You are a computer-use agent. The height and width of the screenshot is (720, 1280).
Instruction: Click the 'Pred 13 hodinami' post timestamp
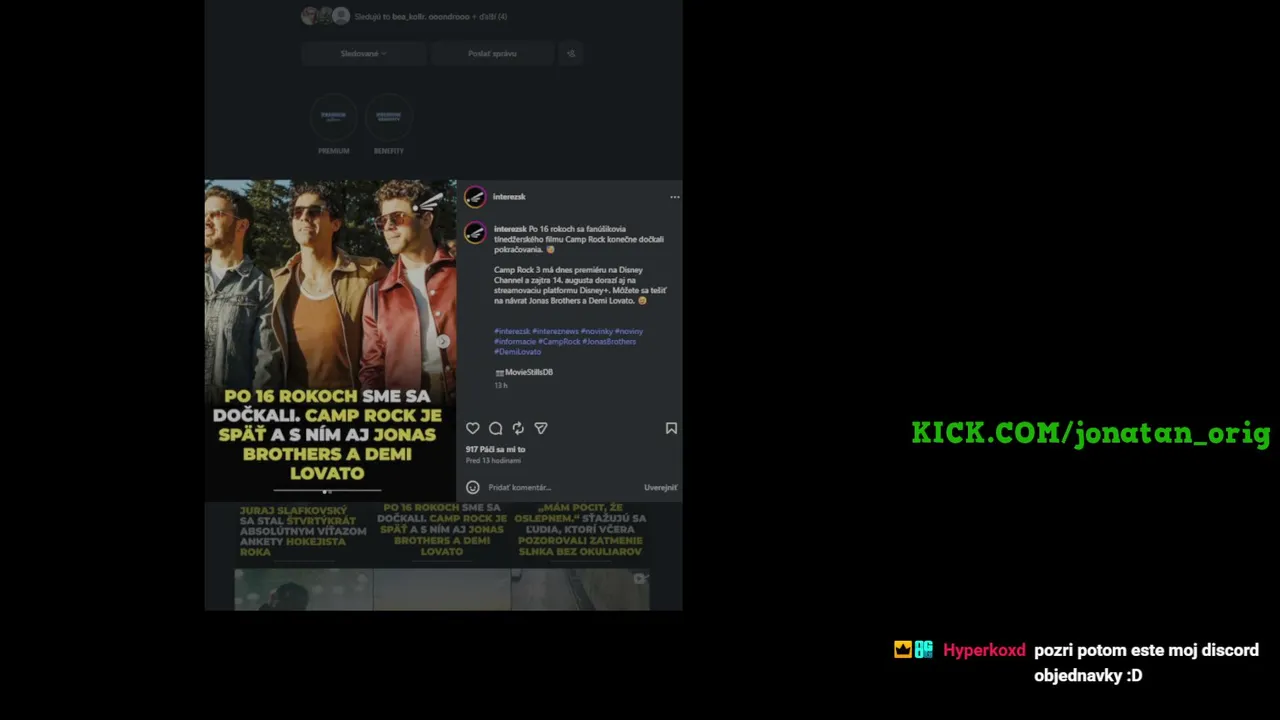tap(493, 461)
